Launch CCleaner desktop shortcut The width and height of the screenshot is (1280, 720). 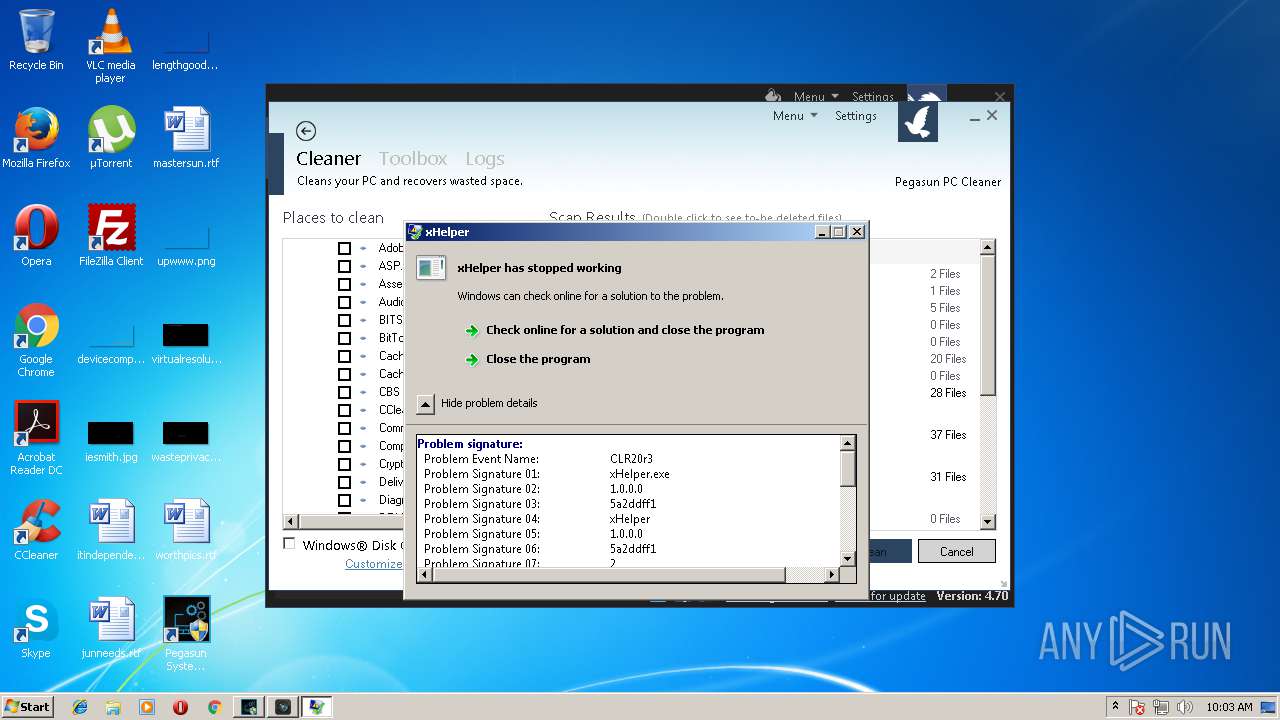click(x=36, y=530)
